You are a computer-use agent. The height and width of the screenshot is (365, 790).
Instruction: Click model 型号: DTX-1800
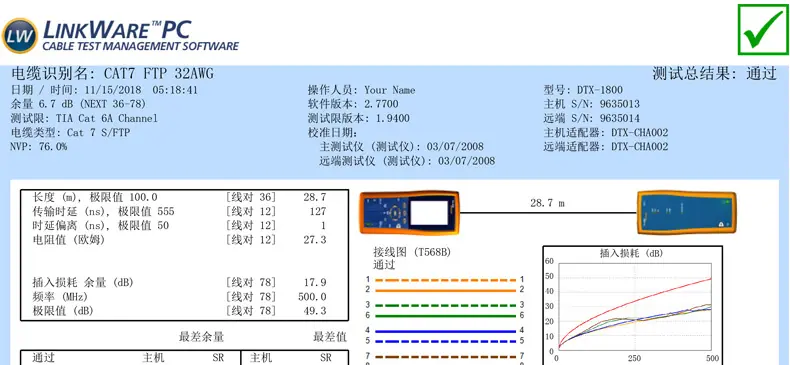pyautogui.click(x=583, y=90)
